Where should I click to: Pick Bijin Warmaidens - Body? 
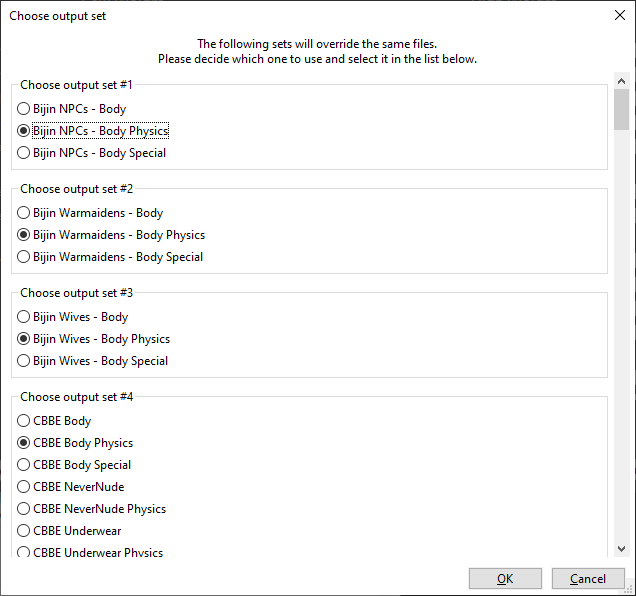click(x=90, y=213)
